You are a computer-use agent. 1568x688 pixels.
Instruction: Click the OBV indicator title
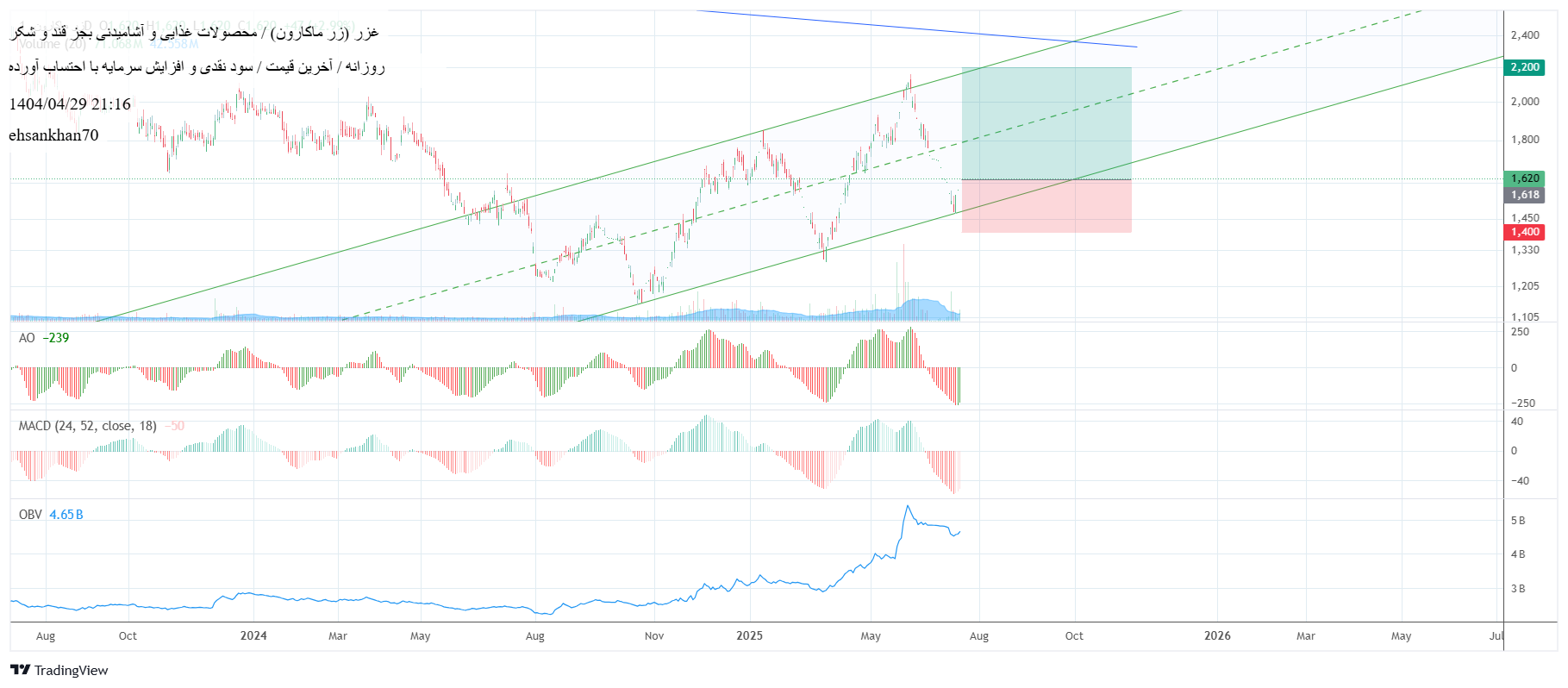30,515
